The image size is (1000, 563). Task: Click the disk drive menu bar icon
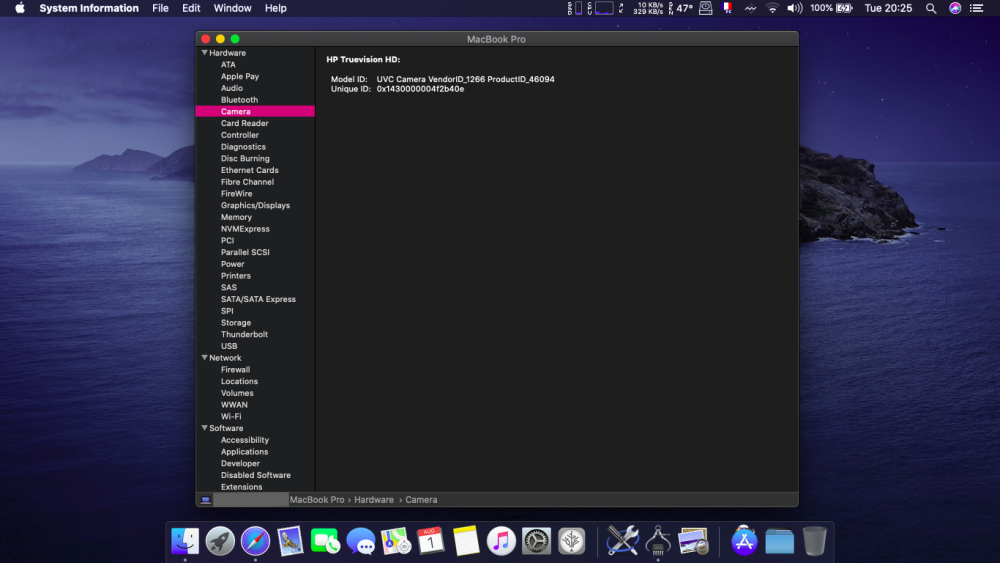(705, 8)
